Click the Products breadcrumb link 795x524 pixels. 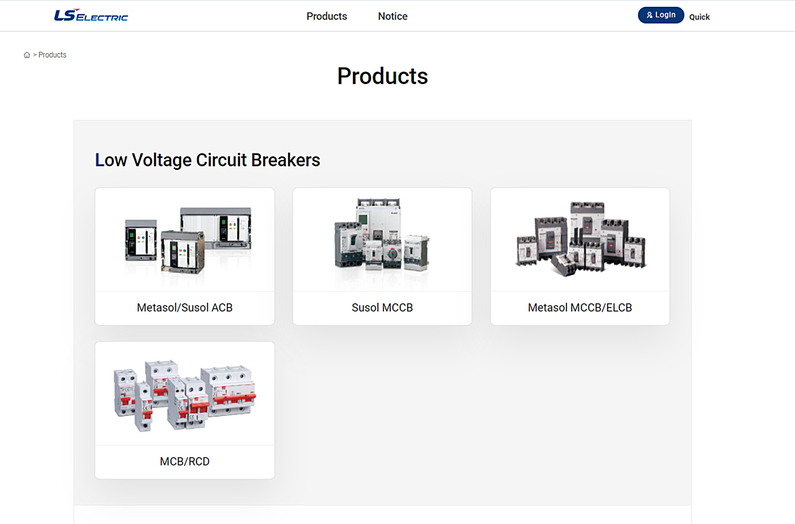(52, 55)
